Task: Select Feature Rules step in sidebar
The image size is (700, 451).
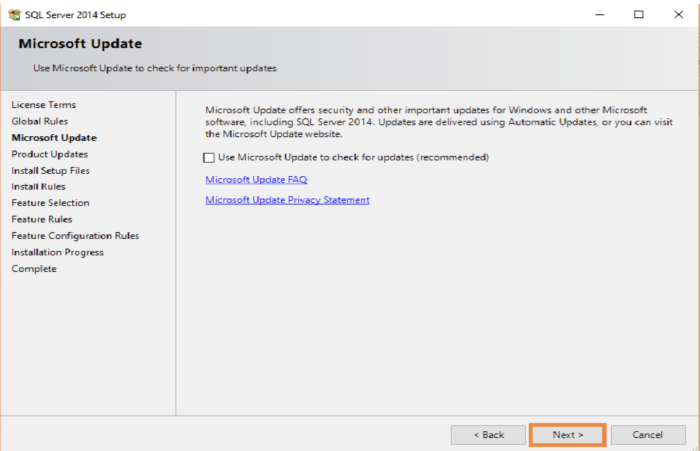Action: 42,219
